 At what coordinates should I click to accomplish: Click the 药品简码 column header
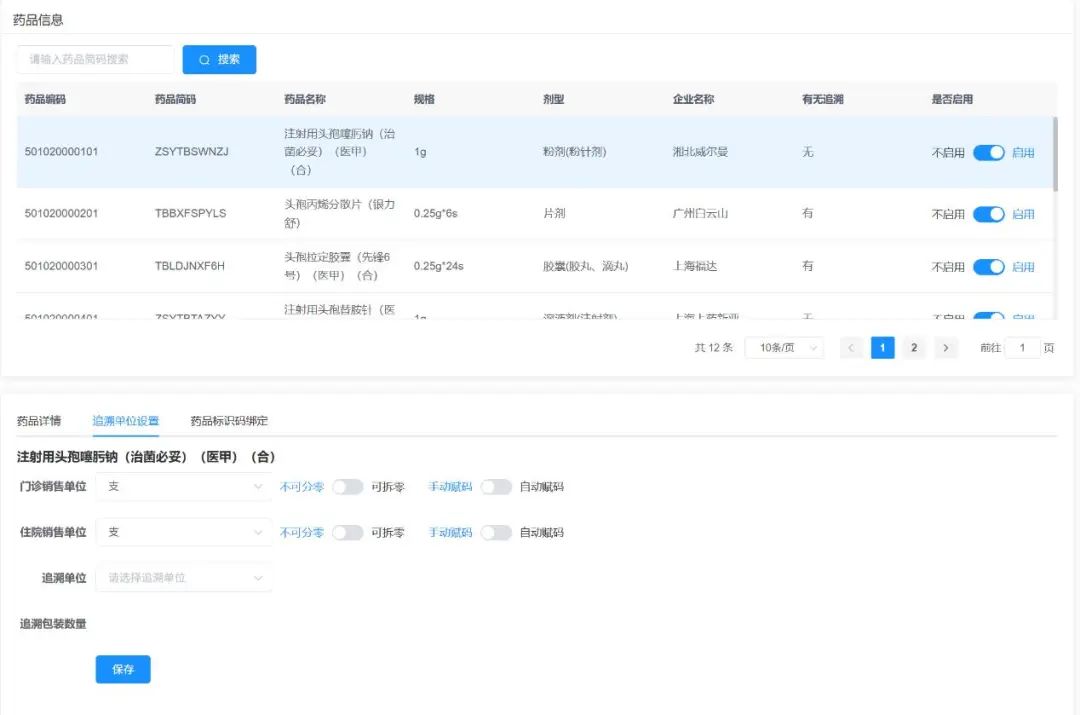point(176,99)
